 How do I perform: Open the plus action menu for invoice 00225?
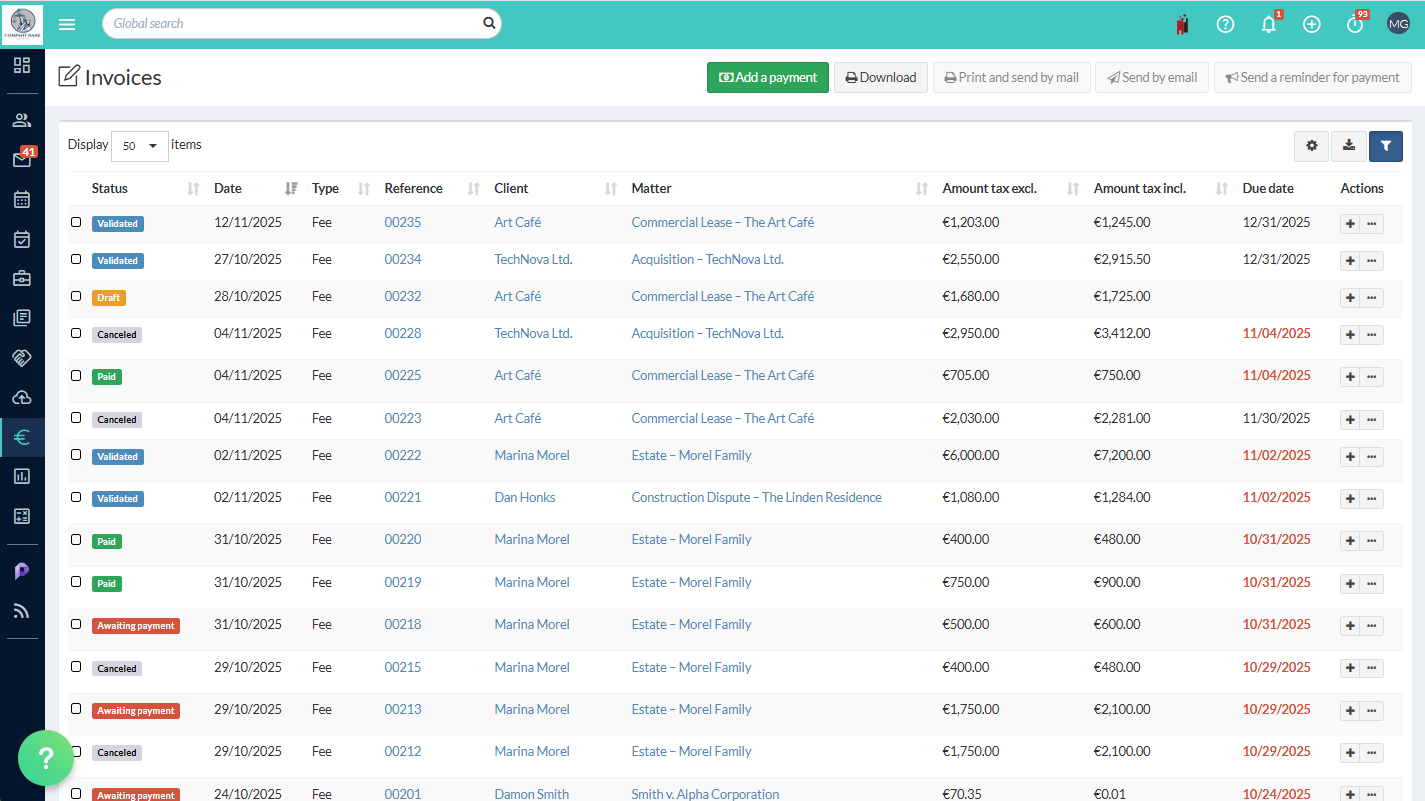[1350, 377]
